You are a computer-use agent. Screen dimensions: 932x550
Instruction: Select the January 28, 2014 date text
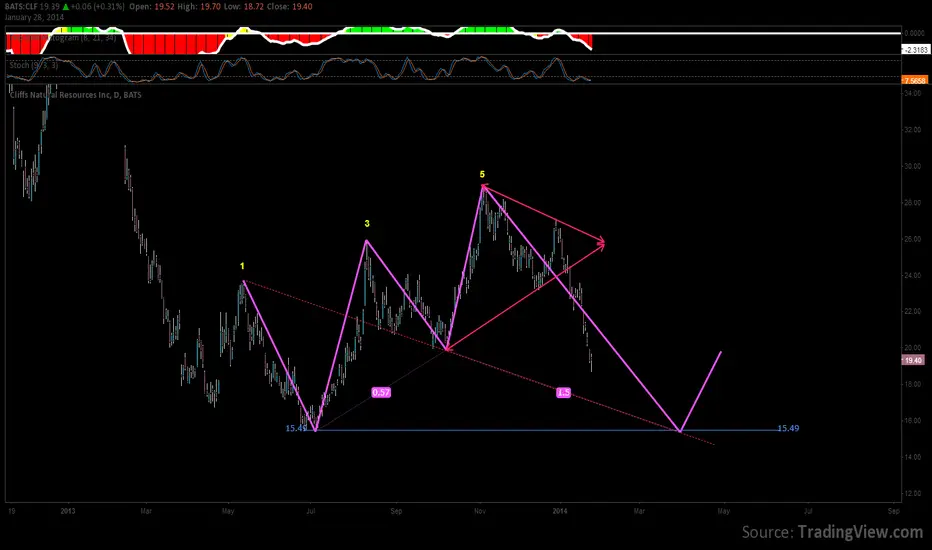pyautogui.click(x=34, y=17)
